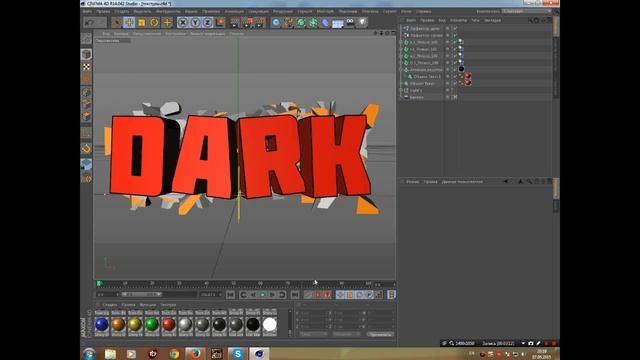640x360 pixels.
Task: Select the white material sphere
Action: point(269,324)
